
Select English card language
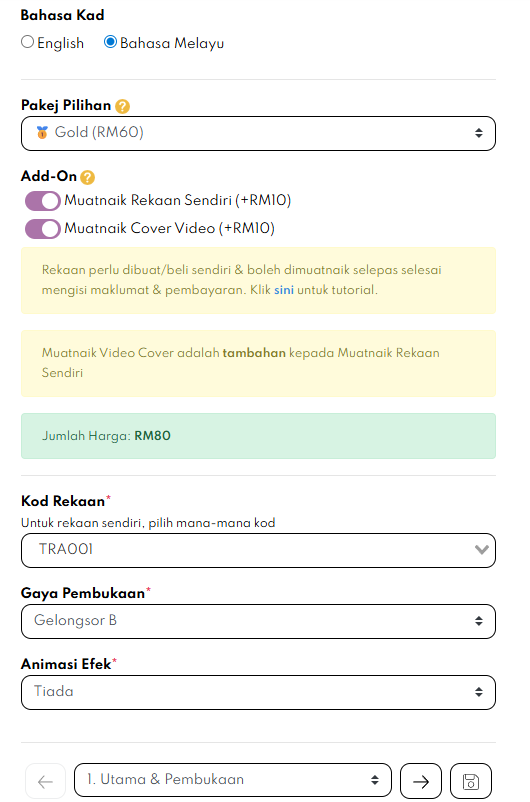pyautogui.click(x=28, y=42)
